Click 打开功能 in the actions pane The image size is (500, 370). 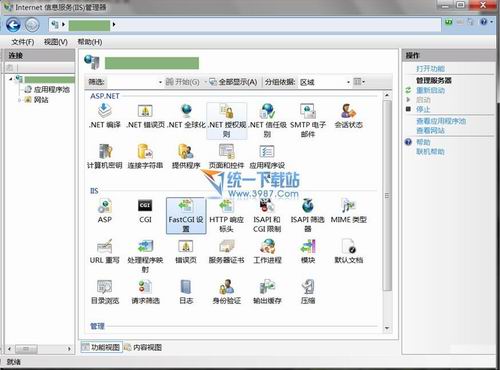[x=430, y=69]
